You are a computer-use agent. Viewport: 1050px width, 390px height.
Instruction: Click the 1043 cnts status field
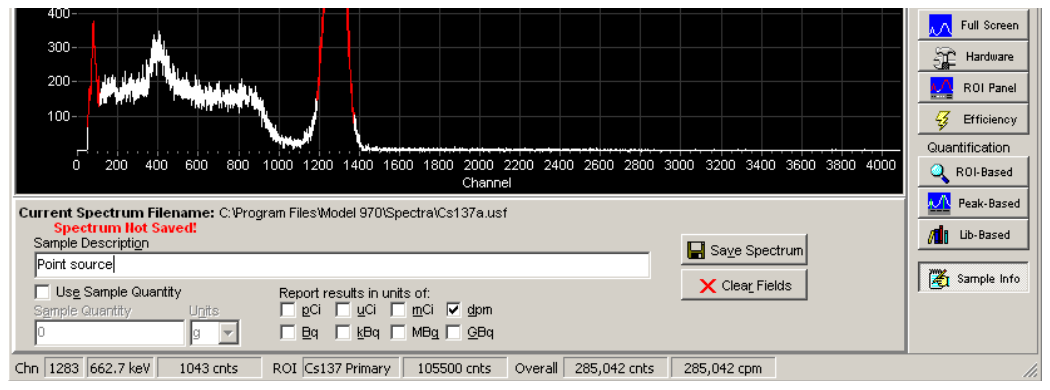point(210,368)
